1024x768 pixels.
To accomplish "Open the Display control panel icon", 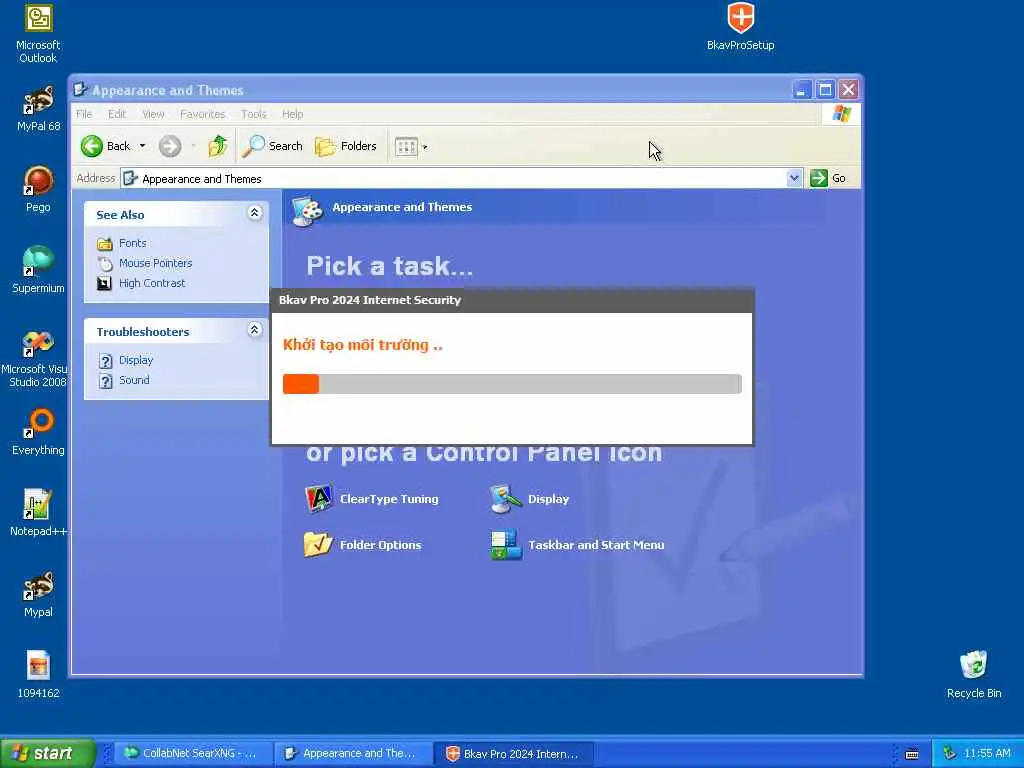I will click(x=530, y=499).
